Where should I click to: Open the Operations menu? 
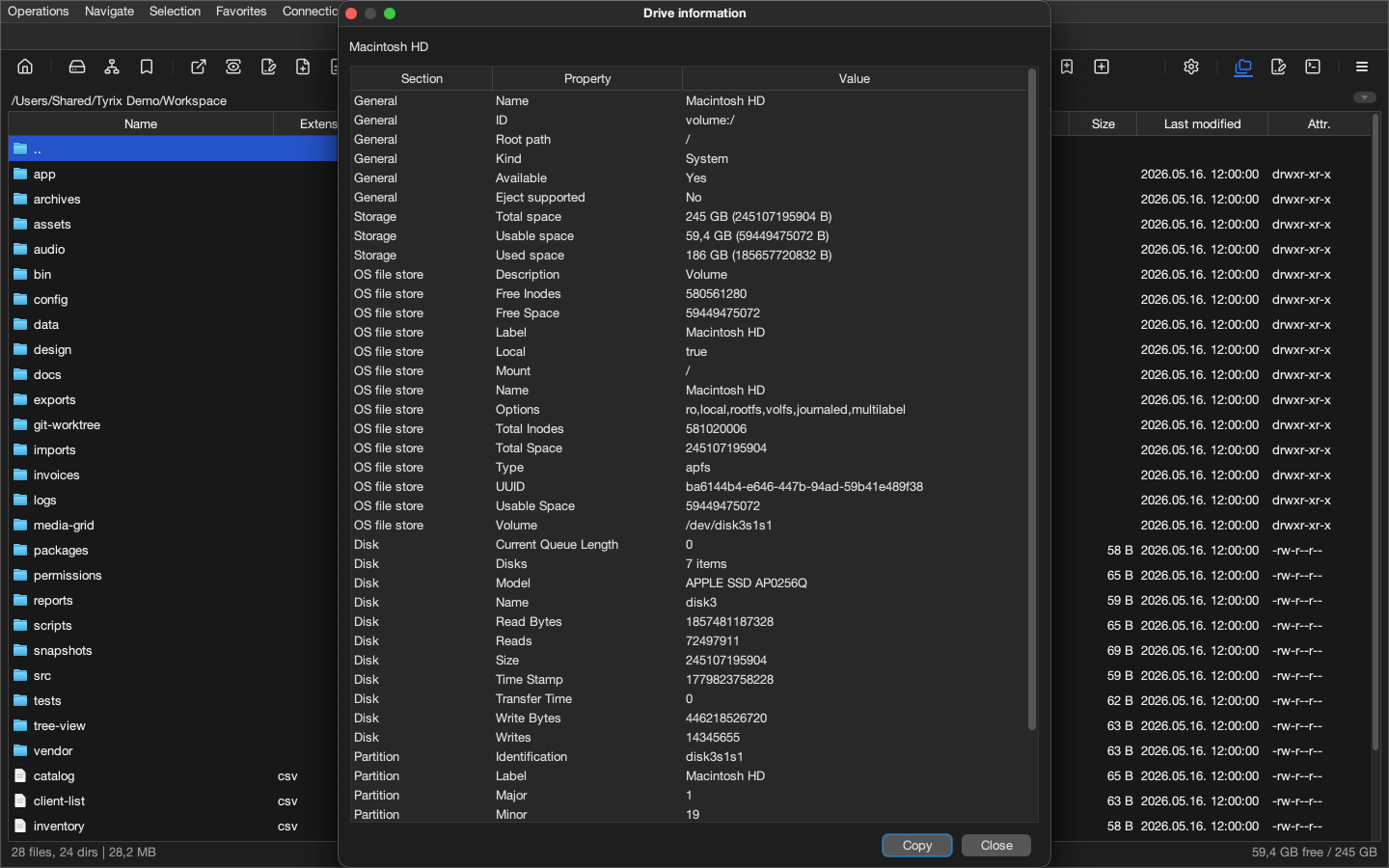tap(39, 12)
